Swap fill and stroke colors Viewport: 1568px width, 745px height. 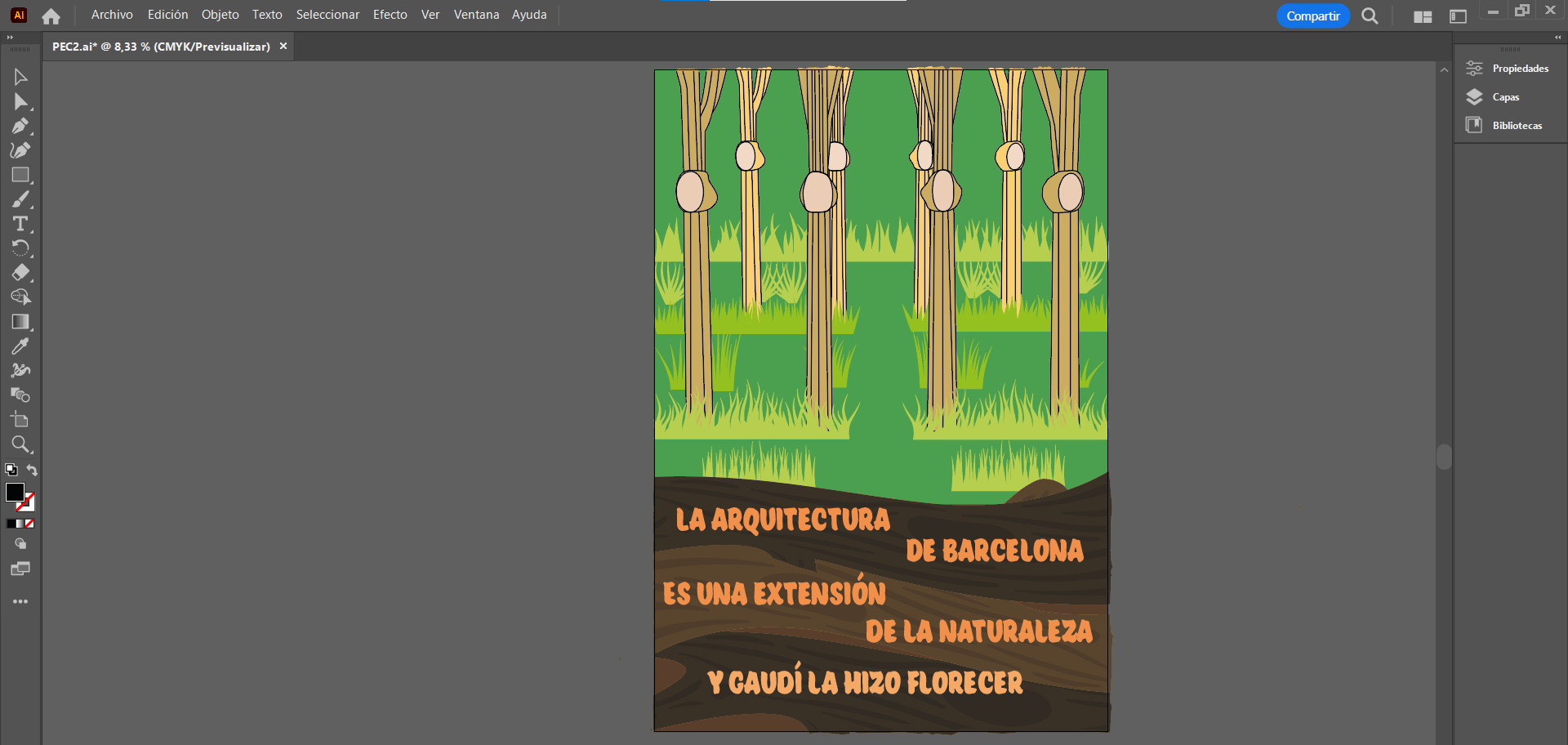[x=32, y=470]
